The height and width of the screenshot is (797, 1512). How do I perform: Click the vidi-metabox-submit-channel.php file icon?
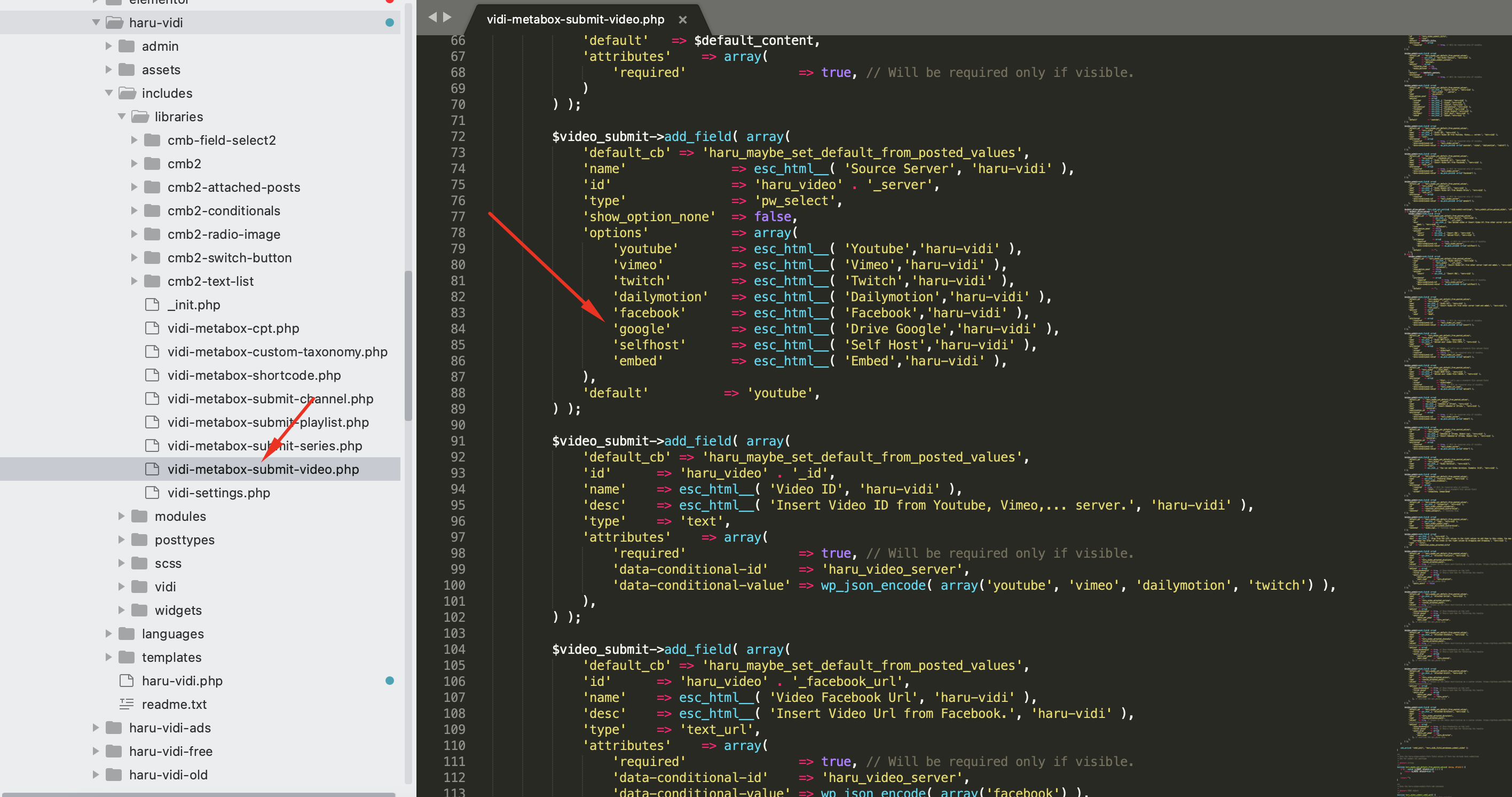pyautogui.click(x=152, y=398)
